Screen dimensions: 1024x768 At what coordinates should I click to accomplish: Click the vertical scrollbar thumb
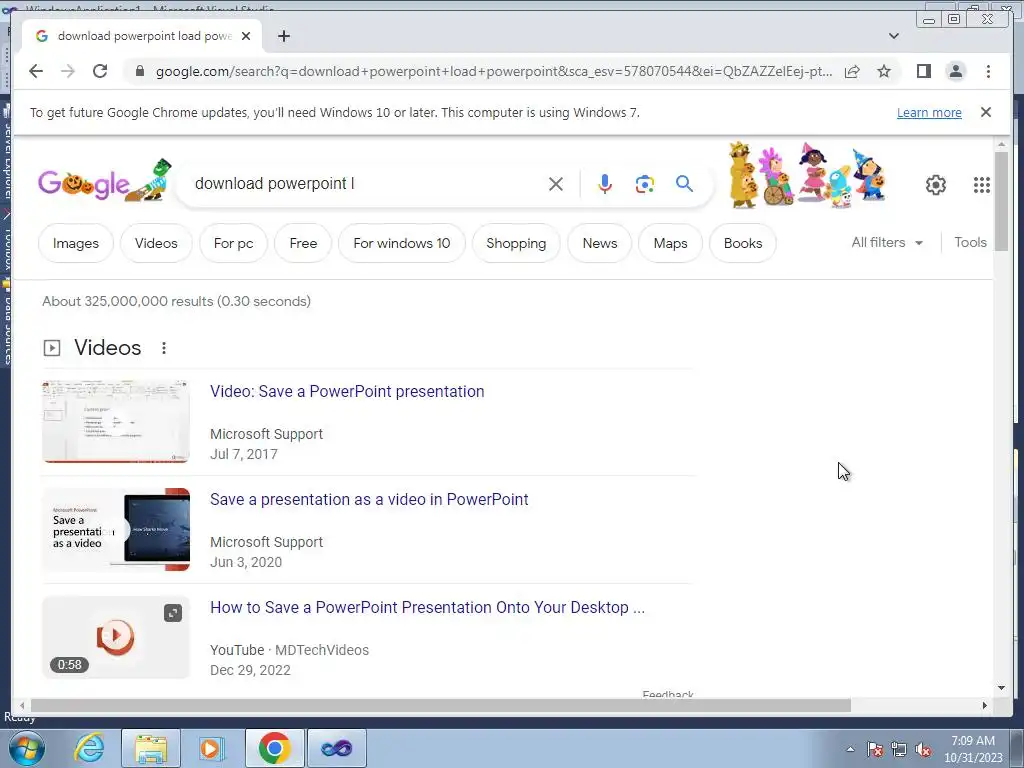coord(1001,201)
